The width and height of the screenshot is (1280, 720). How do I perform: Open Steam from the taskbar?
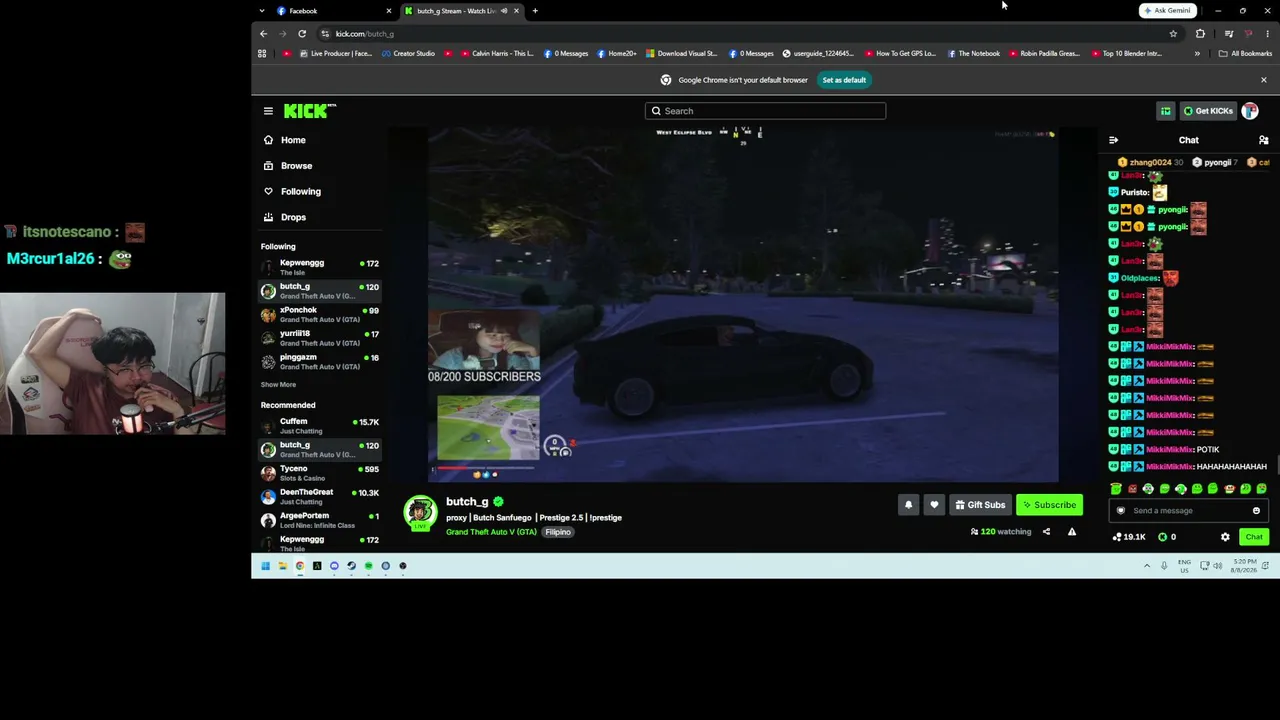point(351,566)
